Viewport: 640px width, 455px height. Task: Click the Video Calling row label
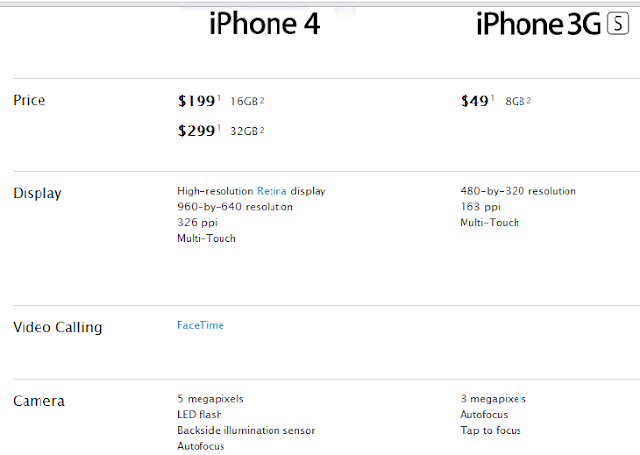57,327
